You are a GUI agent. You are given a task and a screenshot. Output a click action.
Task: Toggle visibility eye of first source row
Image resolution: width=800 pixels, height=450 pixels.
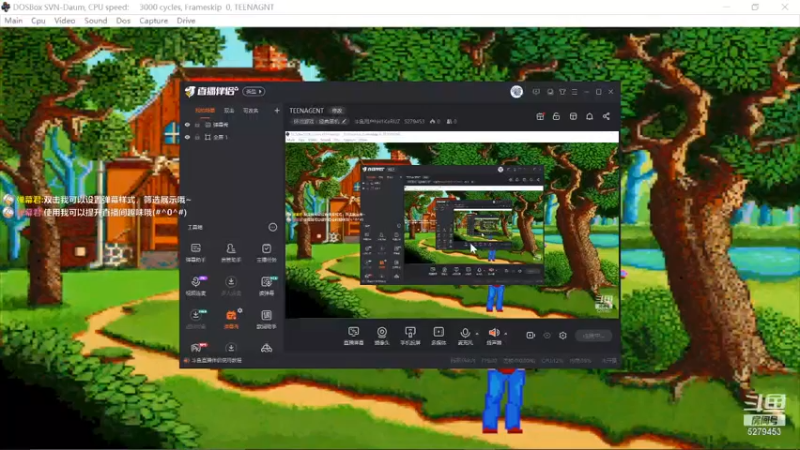187,124
